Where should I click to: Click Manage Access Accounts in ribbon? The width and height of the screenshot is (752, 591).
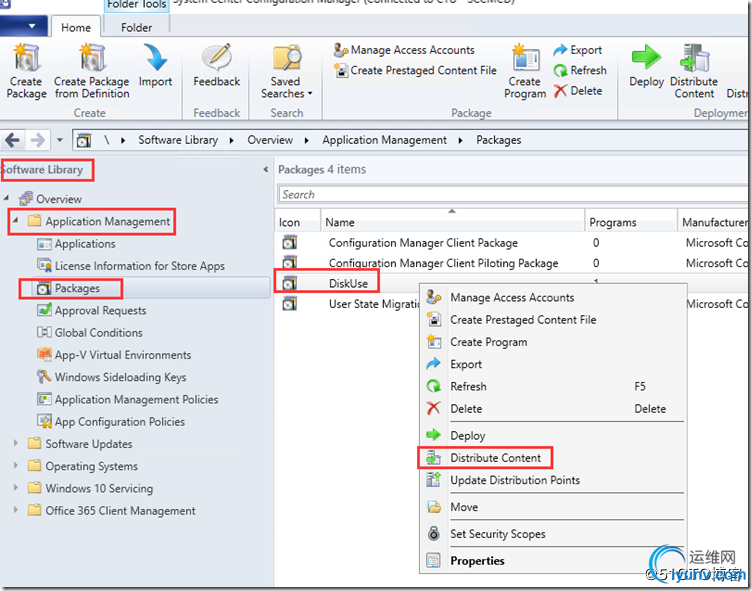tap(404, 50)
